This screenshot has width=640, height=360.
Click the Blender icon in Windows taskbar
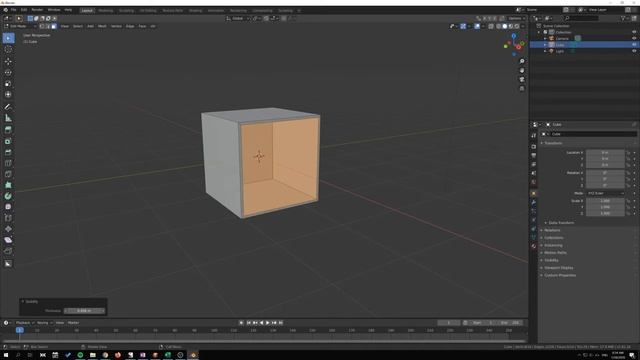click(x=193, y=355)
